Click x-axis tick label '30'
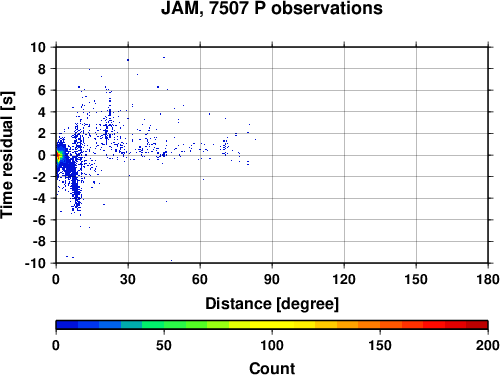The height and width of the screenshot is (375, 500). 128,279
